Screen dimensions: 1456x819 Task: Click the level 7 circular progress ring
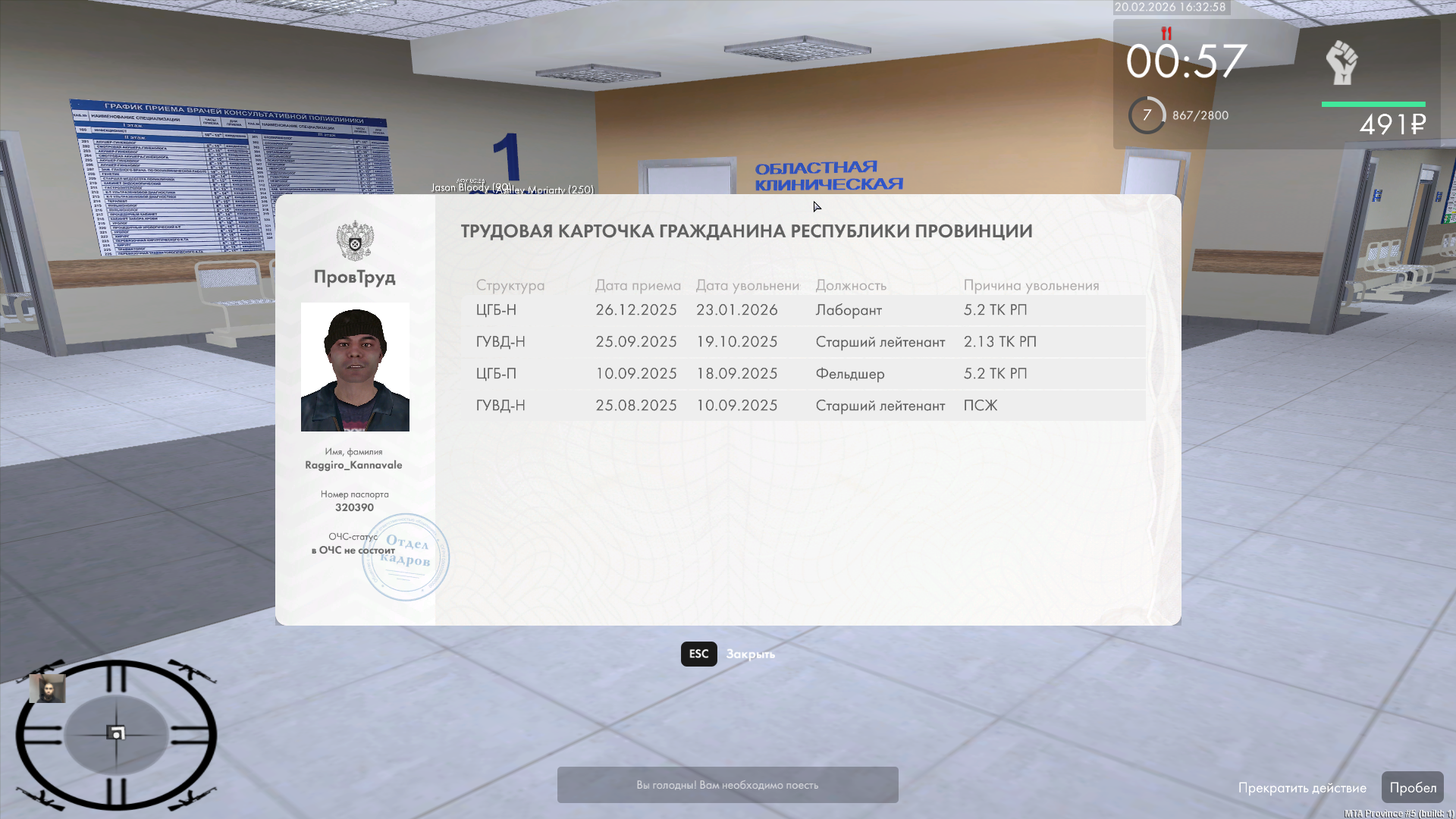1147,115
